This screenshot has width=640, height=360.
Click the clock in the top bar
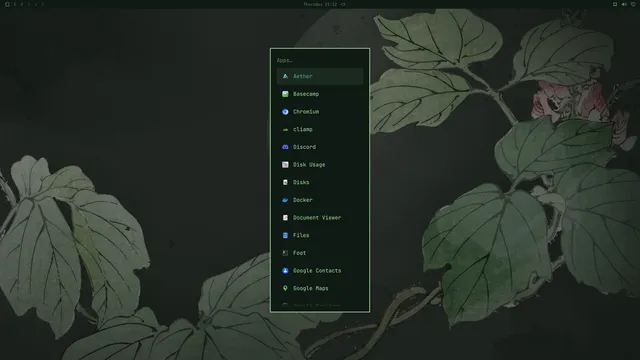[x=320, y=4]
